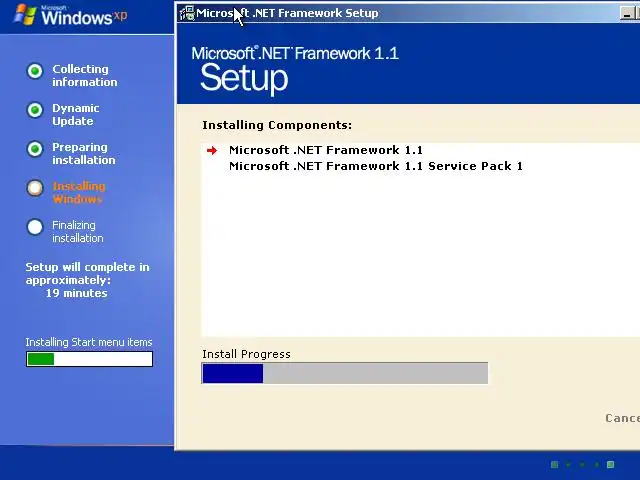Click the 'Finalizing installation' step text
The width and height of the screenshot is (640, 480).
coord(78,231)
